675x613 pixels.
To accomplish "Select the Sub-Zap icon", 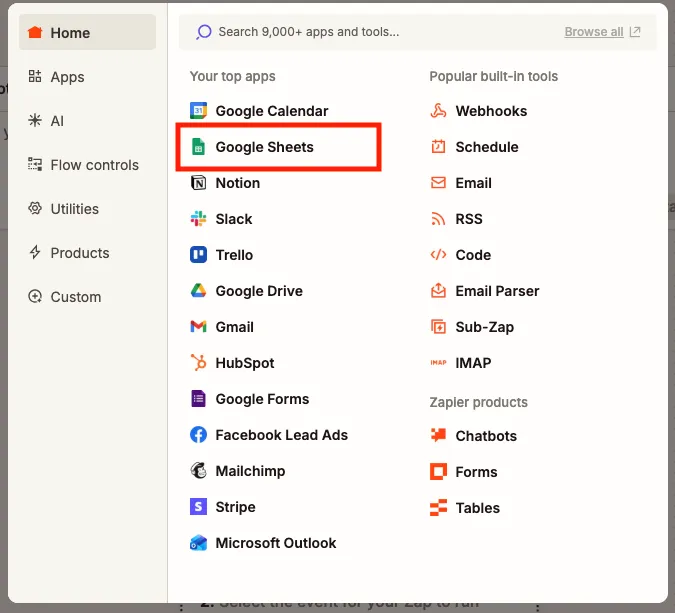I will point(438,327).
